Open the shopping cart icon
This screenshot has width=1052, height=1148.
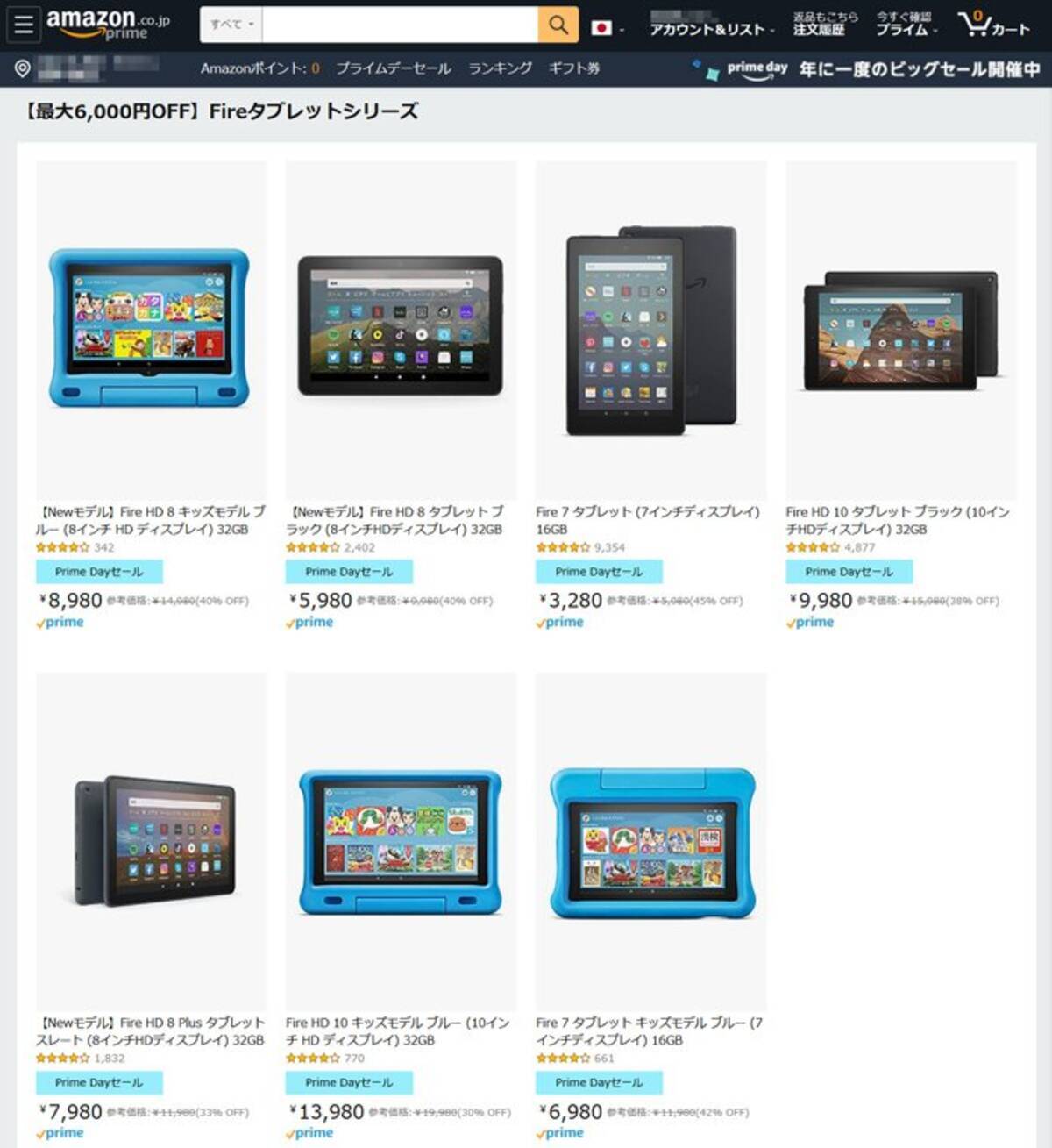pyautogui.click(x=993, y=25)
